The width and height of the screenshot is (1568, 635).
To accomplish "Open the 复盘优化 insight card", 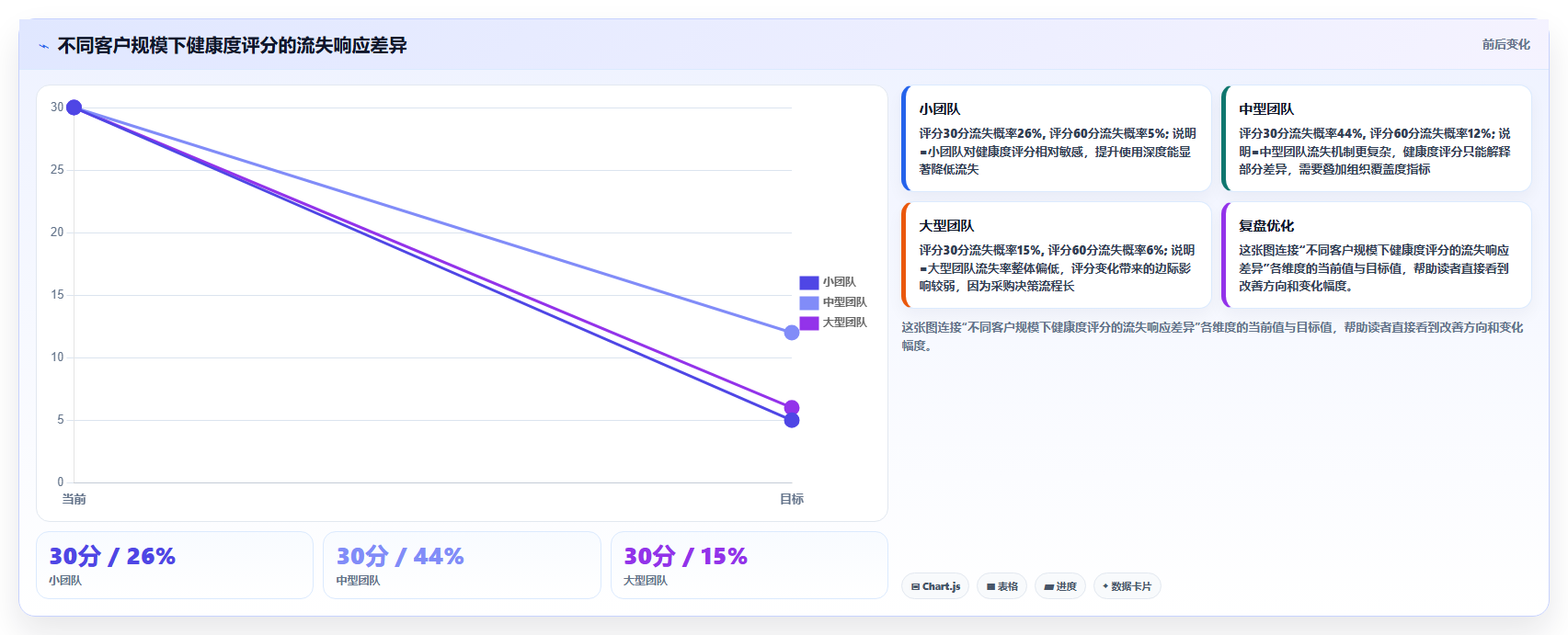I will [x=1376, y=255].
